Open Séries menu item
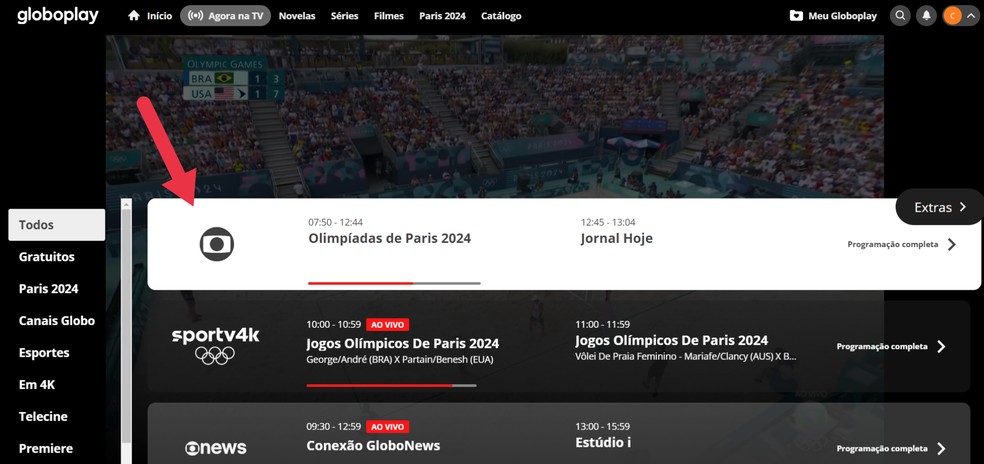The image size is (984, 464). click(x=345, y=16)
